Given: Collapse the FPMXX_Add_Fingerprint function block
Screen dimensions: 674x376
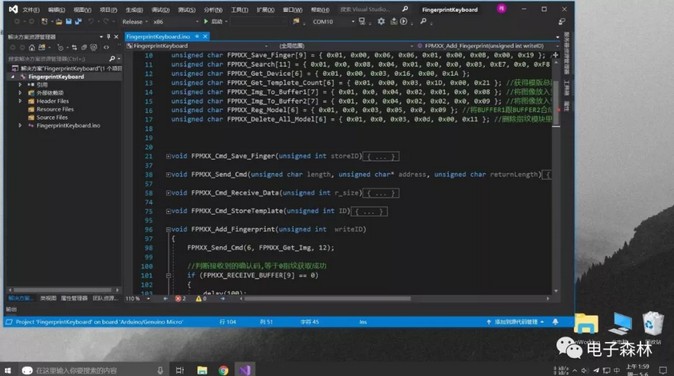Looking at the screenshot, I should [168, 229].
